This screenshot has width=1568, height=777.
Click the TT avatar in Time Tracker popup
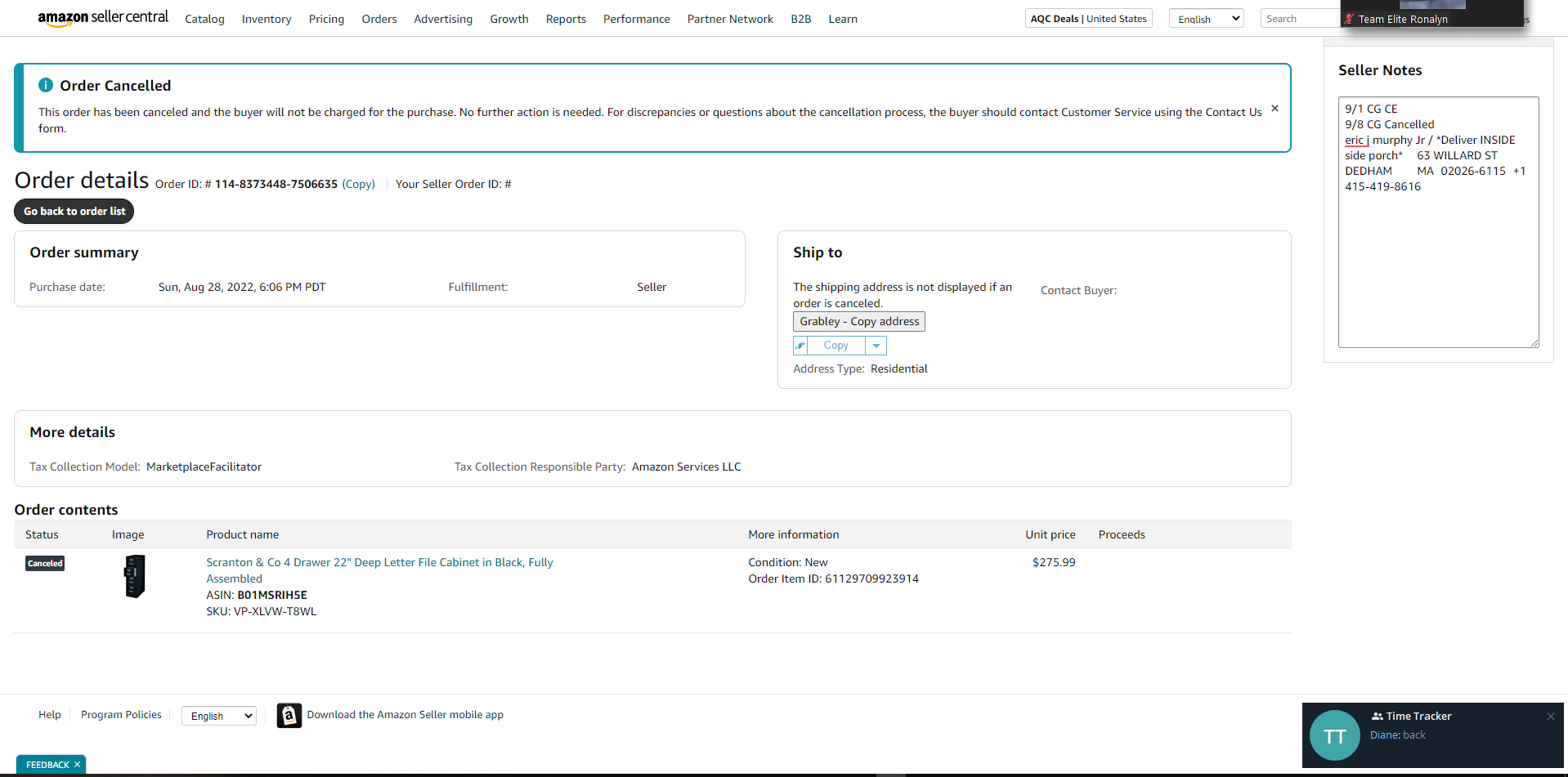pos(1335,736)
